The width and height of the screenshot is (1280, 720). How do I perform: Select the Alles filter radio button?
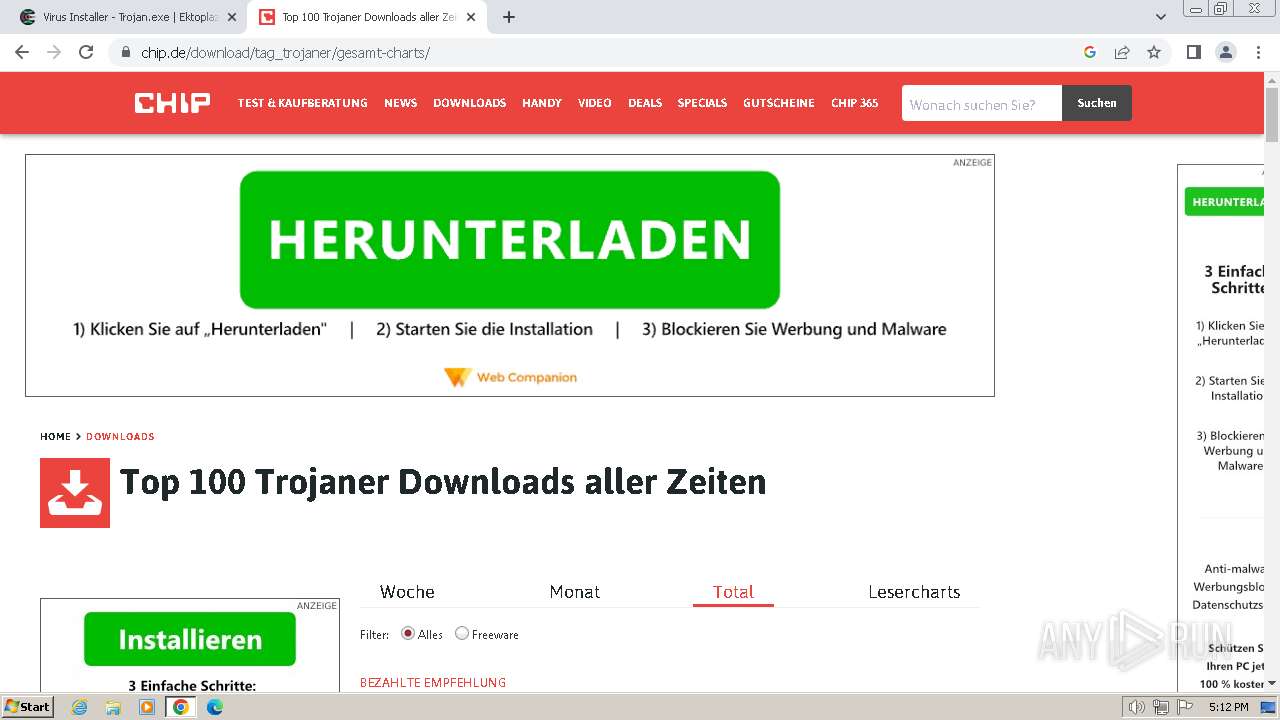pos(408,633)
